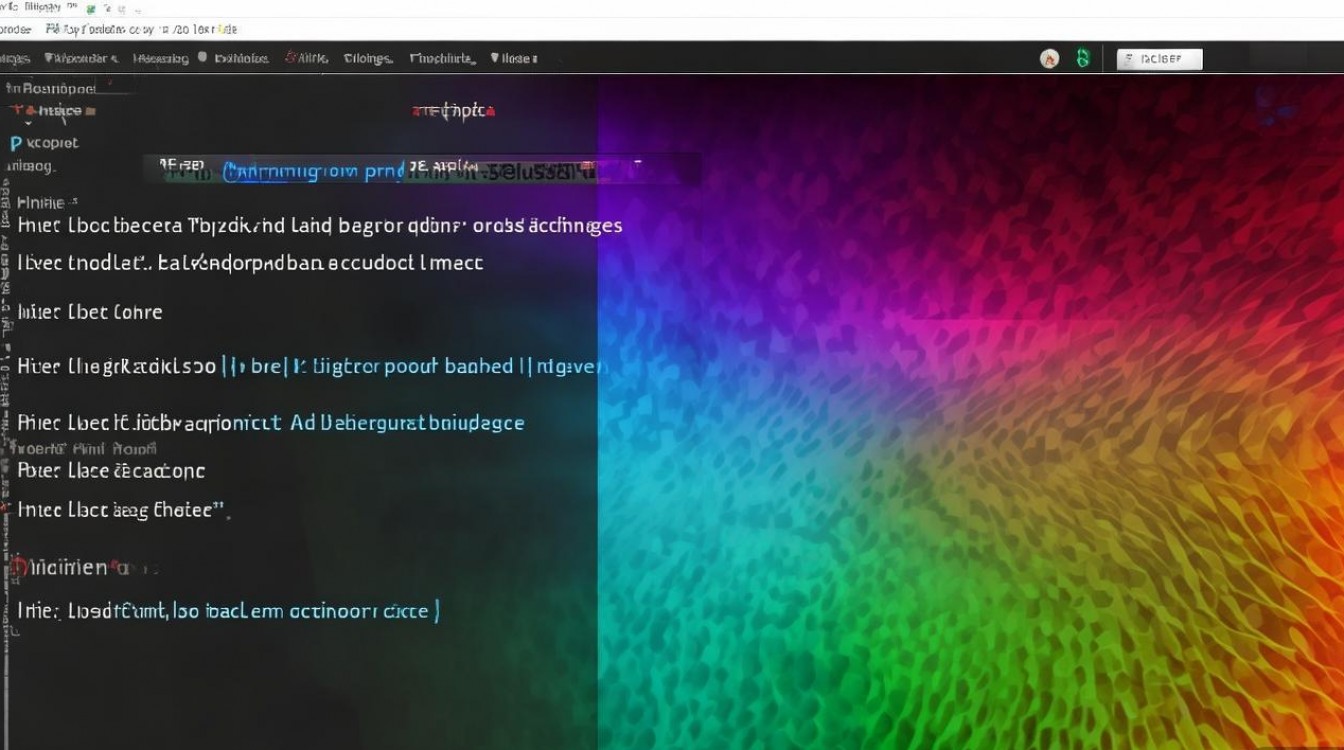
Task: Select the 'In Rosmopce' sidebar header
Action: [x=51, y=87]
